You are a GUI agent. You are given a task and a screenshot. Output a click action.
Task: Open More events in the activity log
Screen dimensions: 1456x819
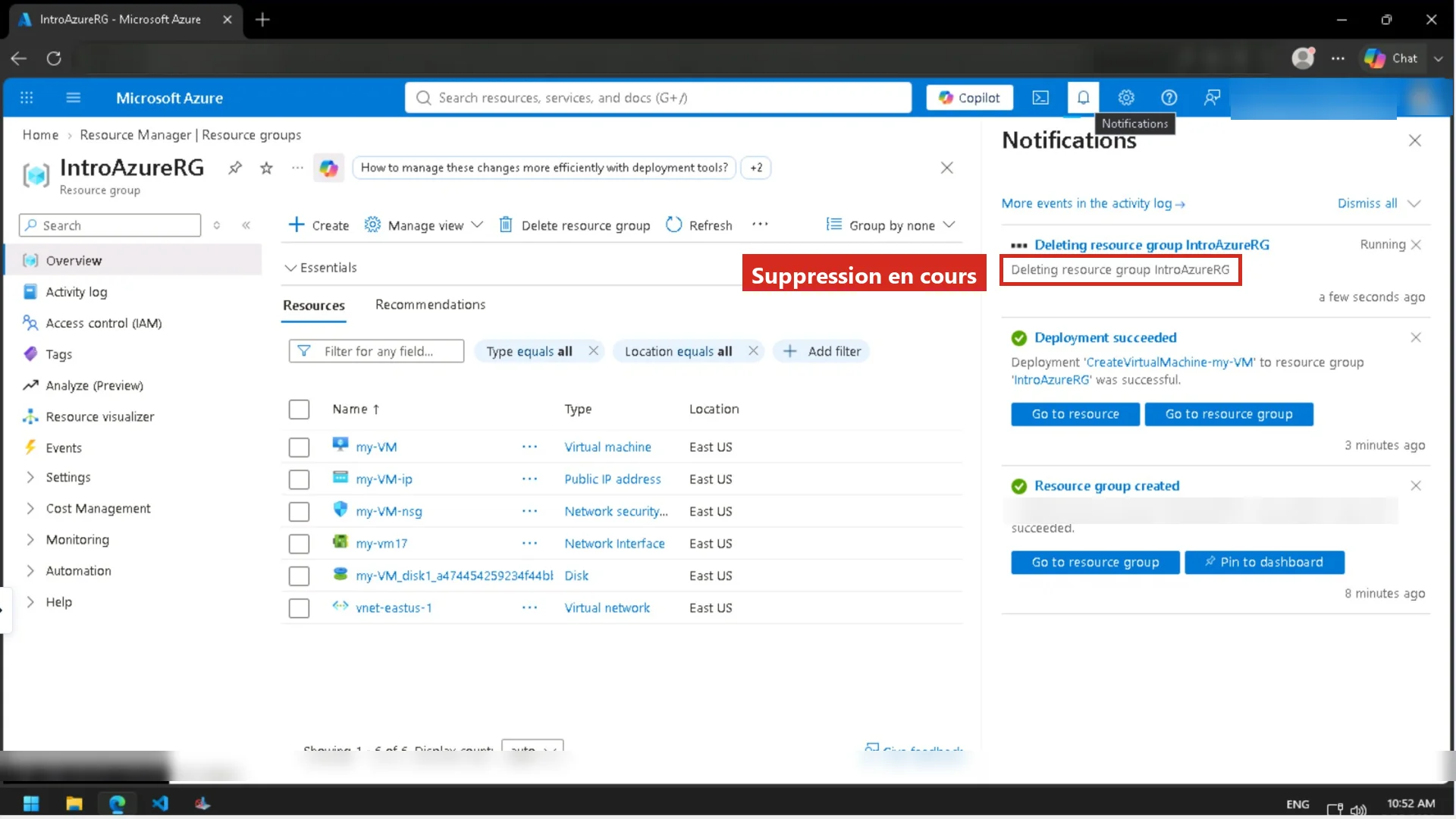tap(1094, 203)
